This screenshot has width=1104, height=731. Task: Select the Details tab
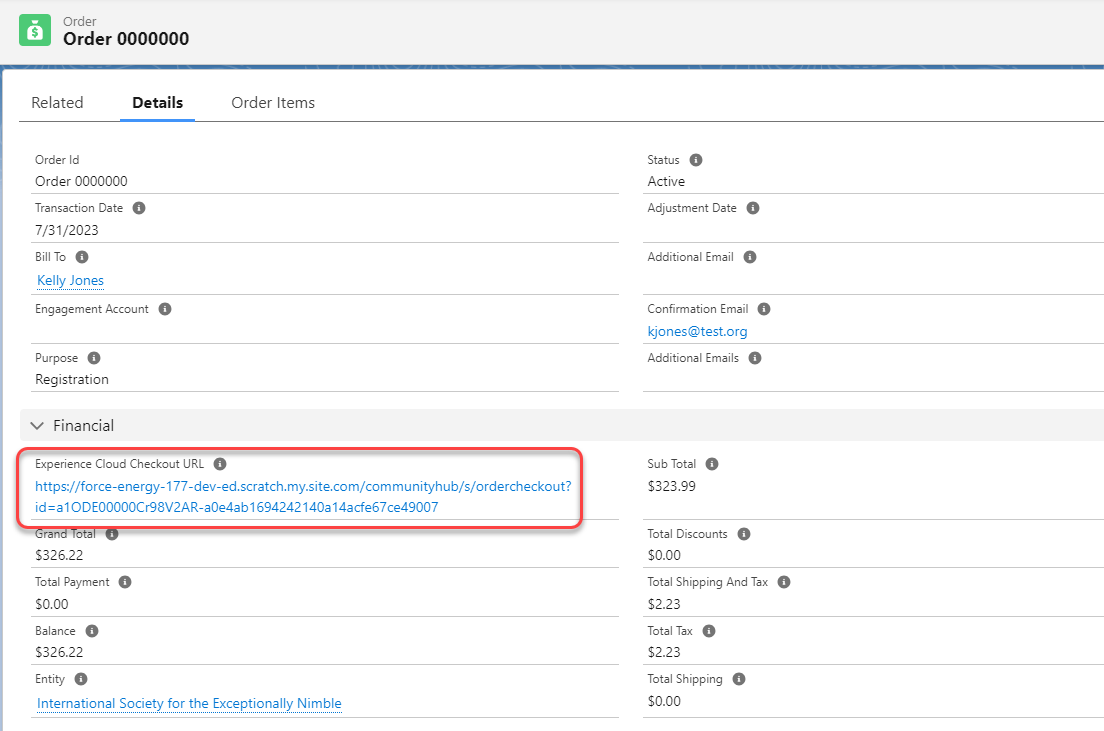[x=157, y=103]
